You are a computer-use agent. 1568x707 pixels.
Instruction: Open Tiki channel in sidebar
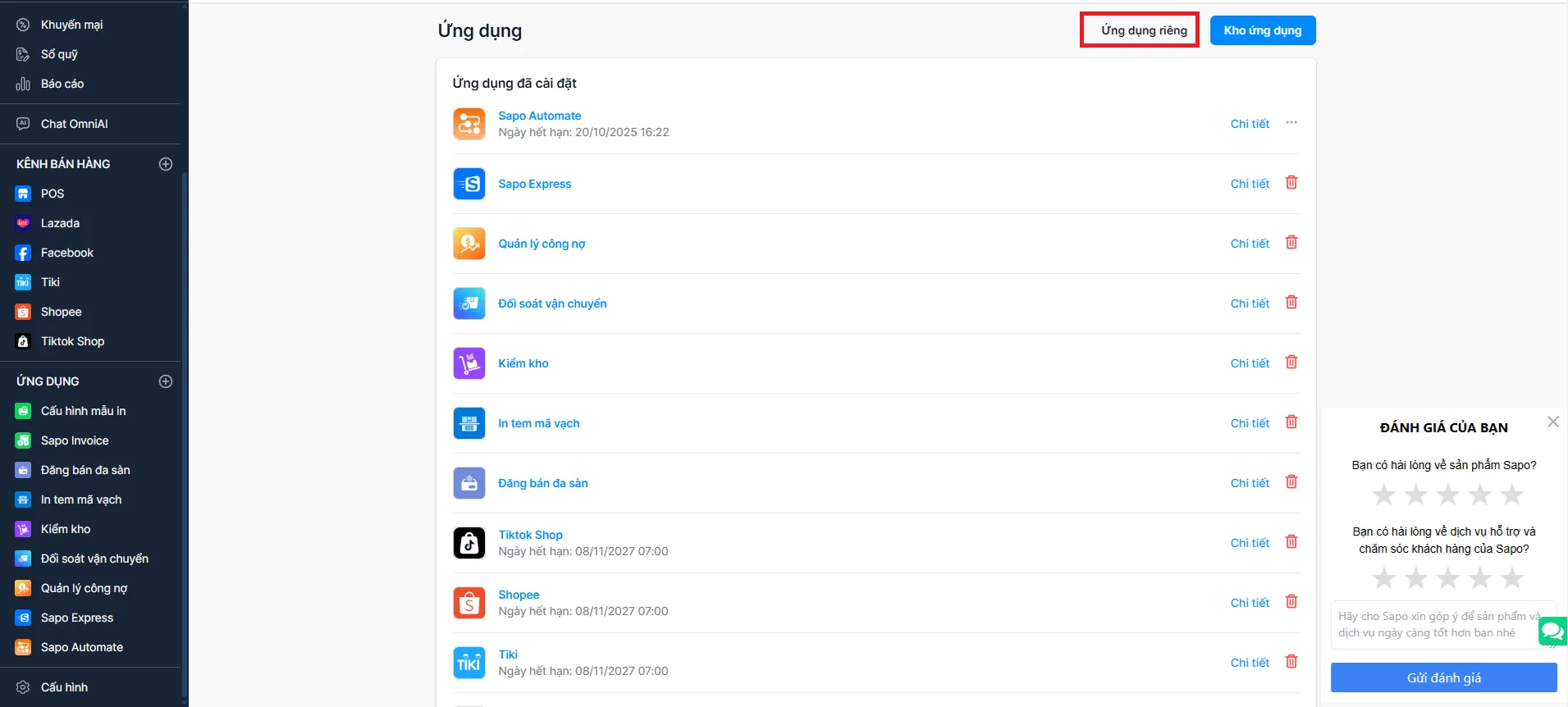coord(50,282)
